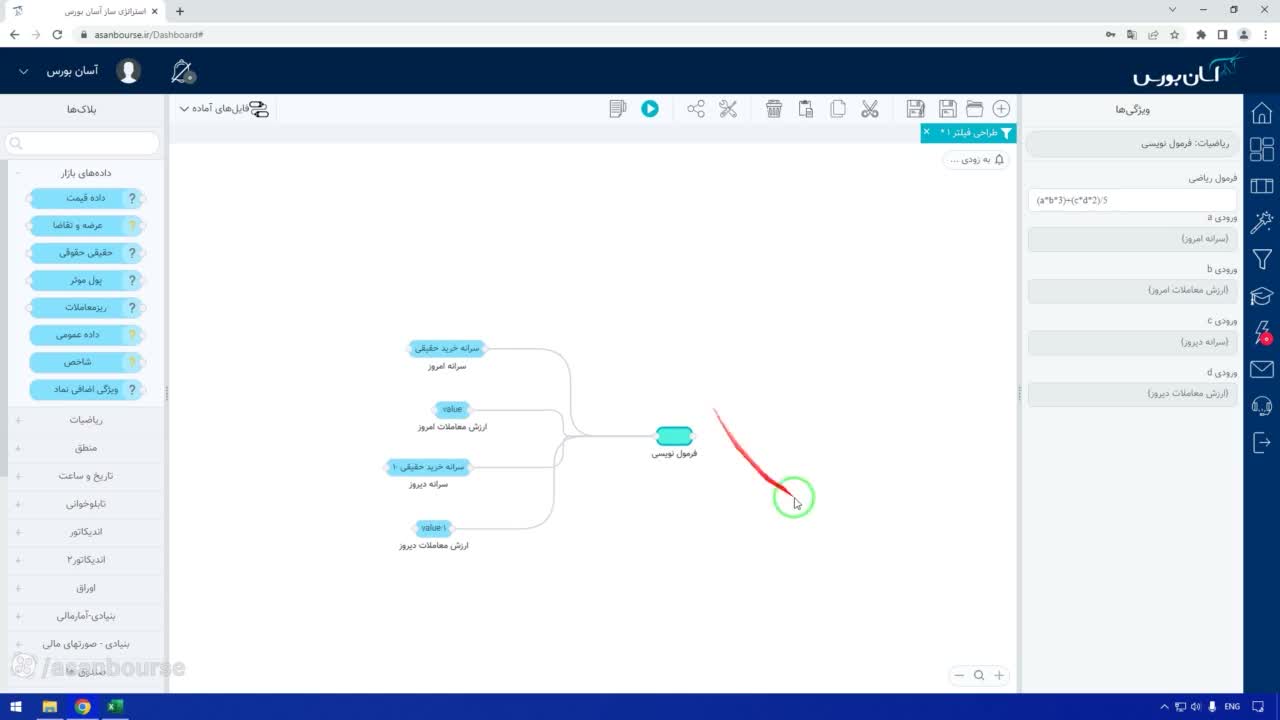Expand the ریاضیات blocks category
This screenshot has width=1280, height=720.
[x=86, y=420]
